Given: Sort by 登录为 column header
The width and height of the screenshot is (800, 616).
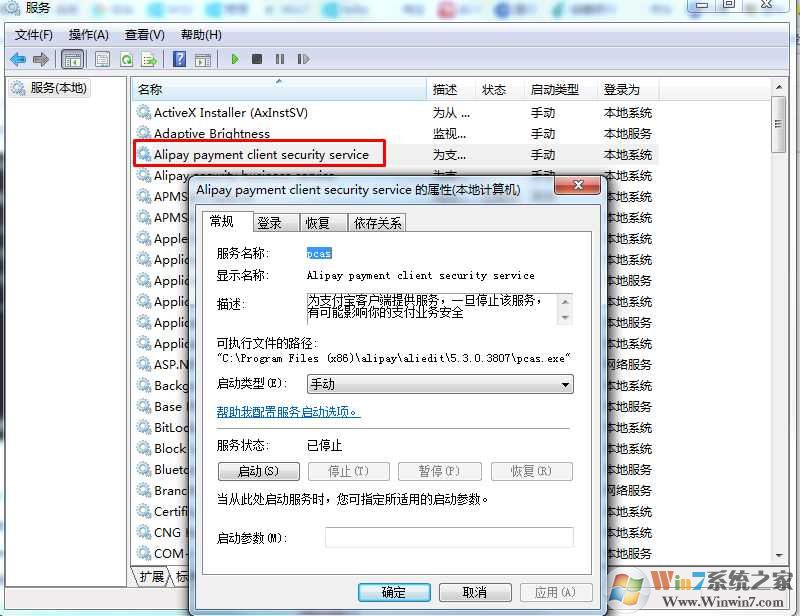Looking at the screenshot, I should (628, 90).
